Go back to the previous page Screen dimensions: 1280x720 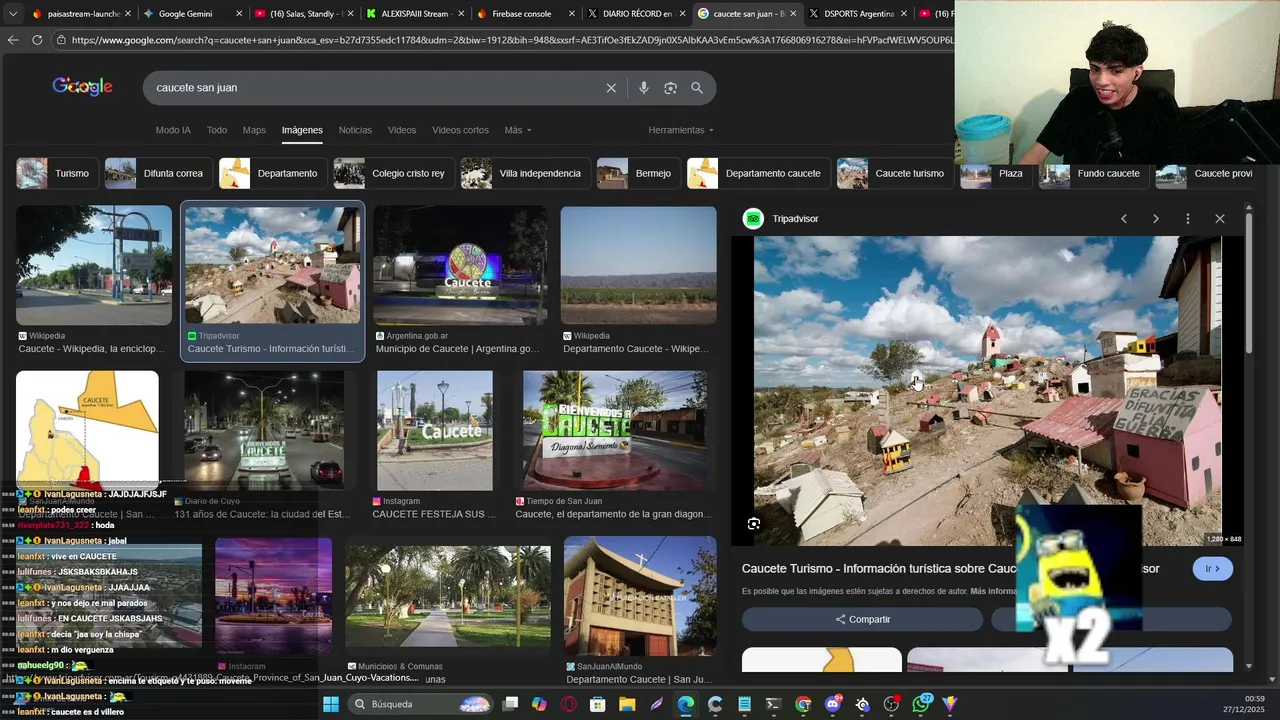(x=13, y=40)
